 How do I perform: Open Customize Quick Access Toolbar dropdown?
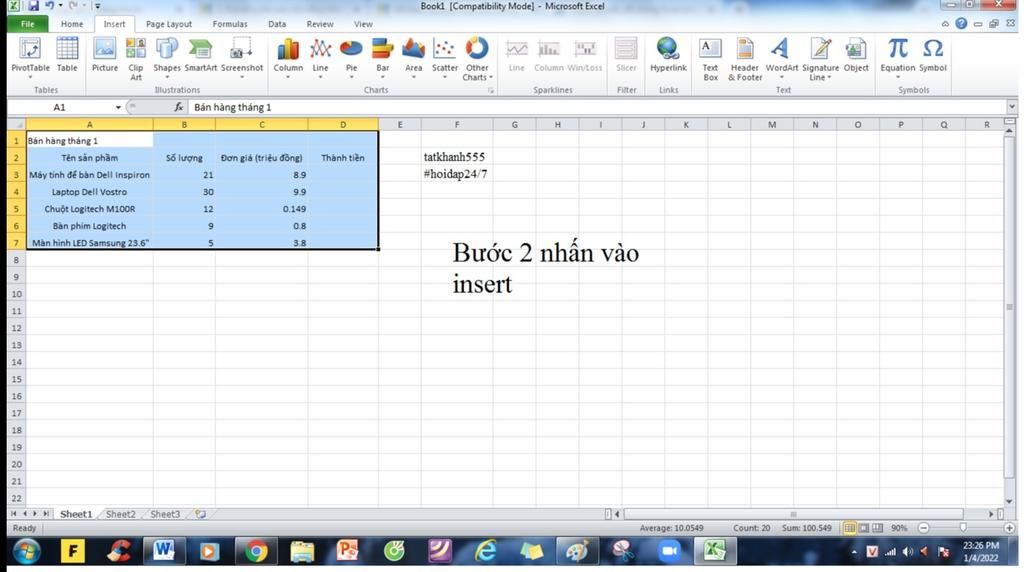pos(97,6)
